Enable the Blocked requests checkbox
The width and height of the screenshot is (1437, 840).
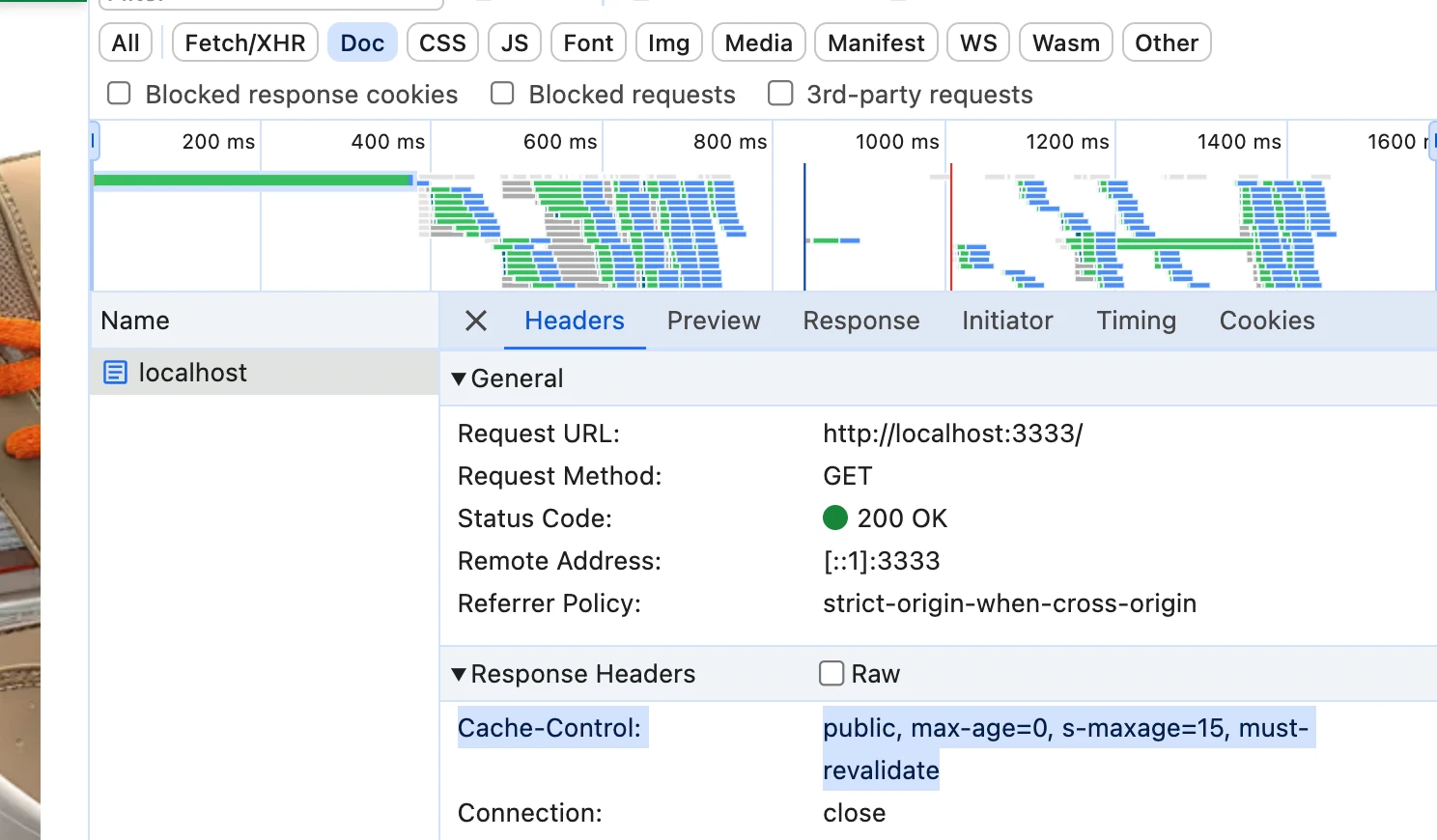[x=501, y=93]
